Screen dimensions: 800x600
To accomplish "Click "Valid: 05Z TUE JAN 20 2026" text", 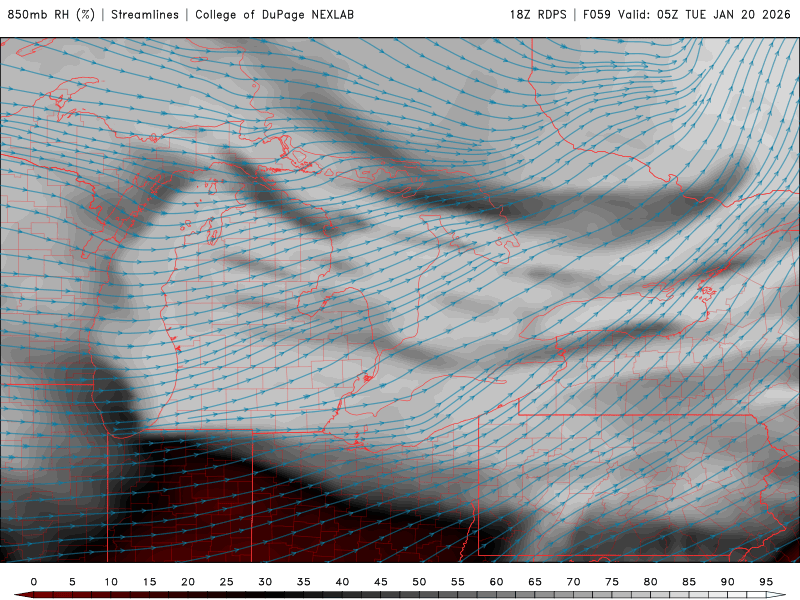I will point(704,14).
